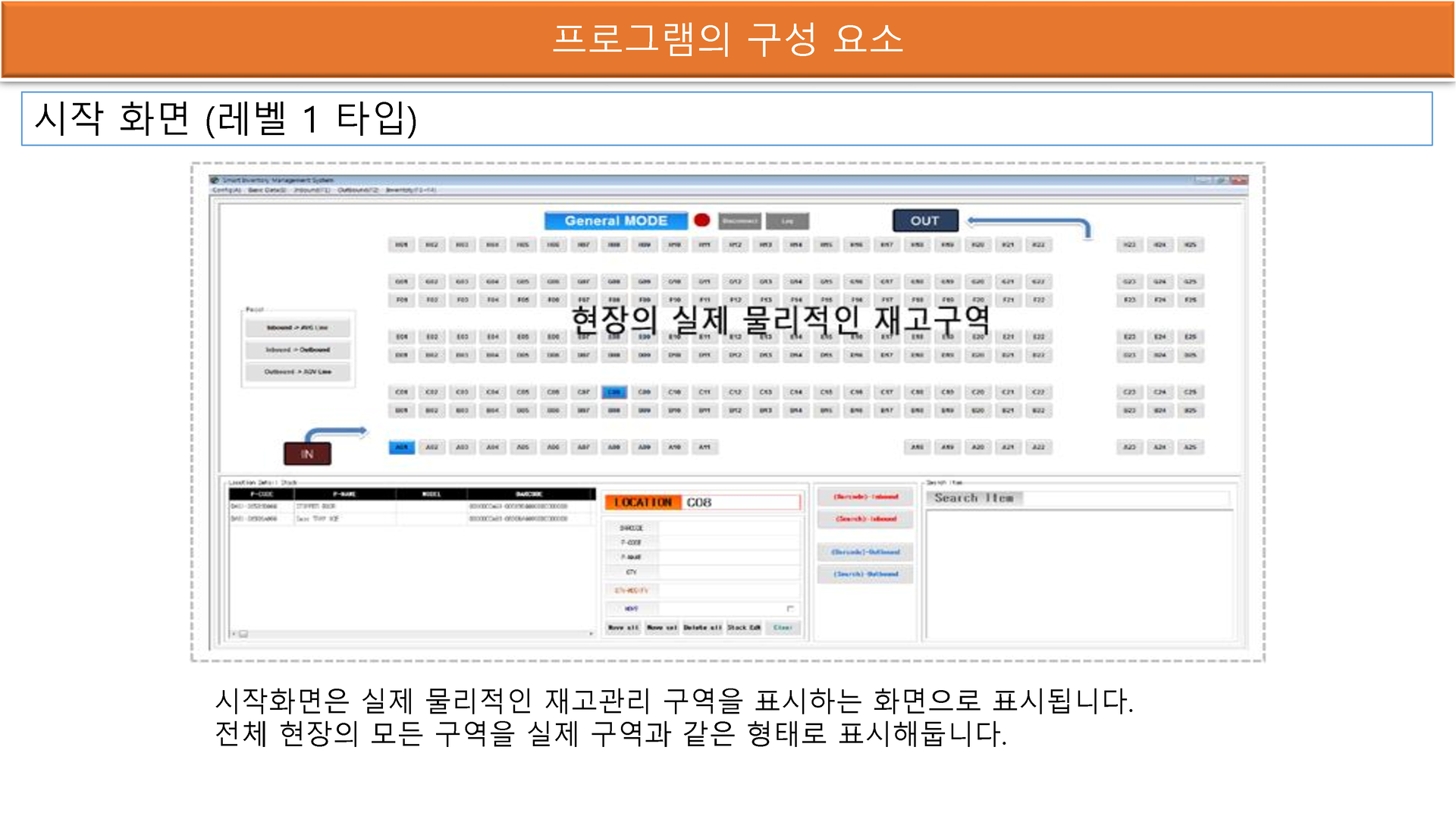Select the highlighted C08 location cell
The width and height of the screenshot is (1456, 819).
tap(614, 392)
